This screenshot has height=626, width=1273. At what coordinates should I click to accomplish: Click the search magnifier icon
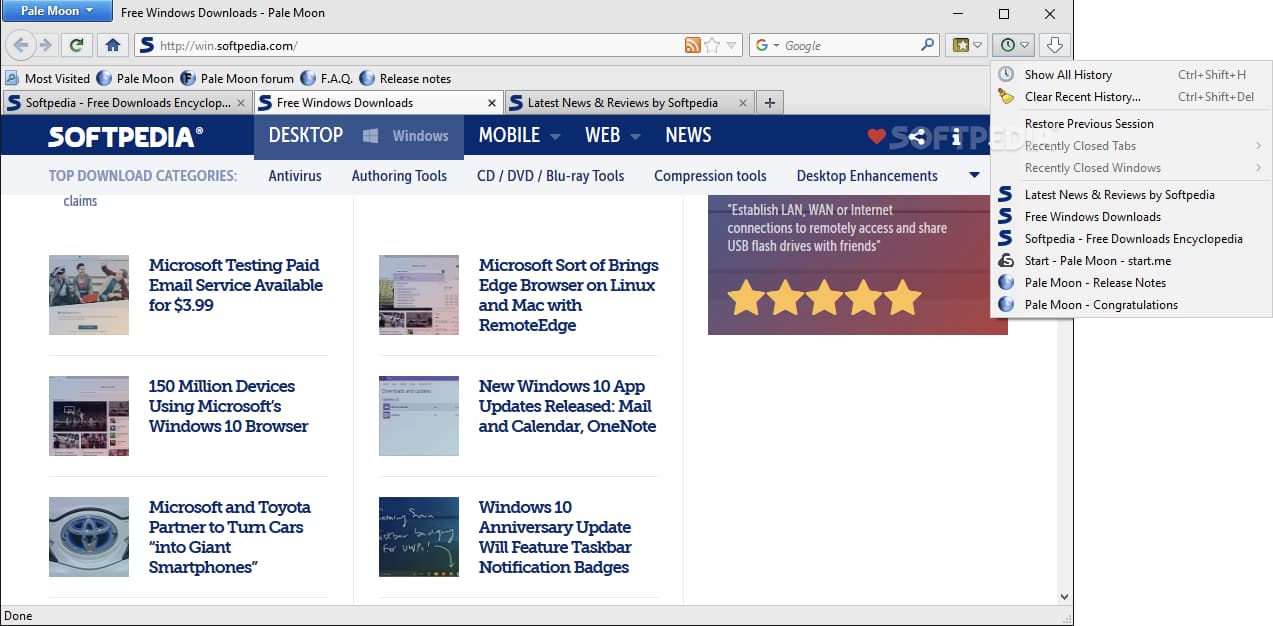[x=927, y=45]
